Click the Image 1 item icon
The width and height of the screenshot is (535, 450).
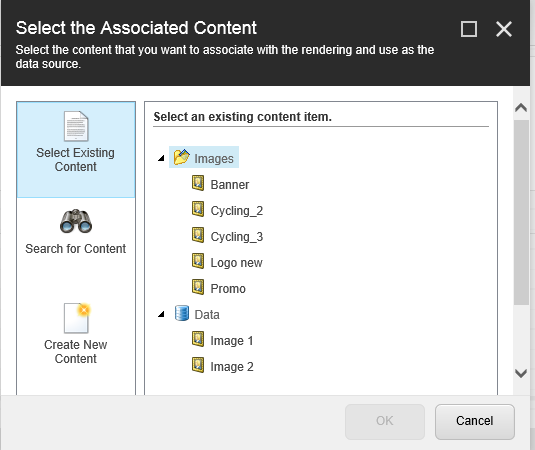pos(198,339)
